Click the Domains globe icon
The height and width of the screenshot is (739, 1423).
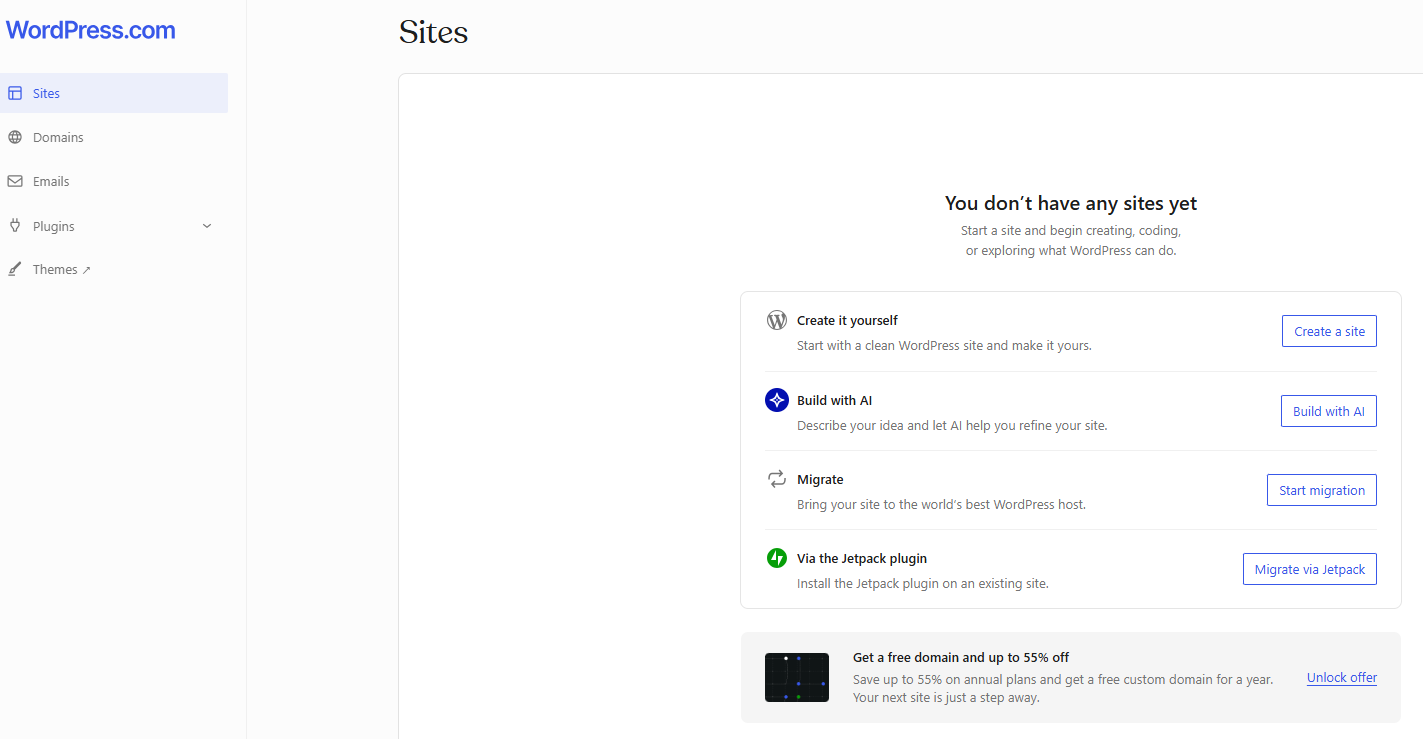[15, 137]
